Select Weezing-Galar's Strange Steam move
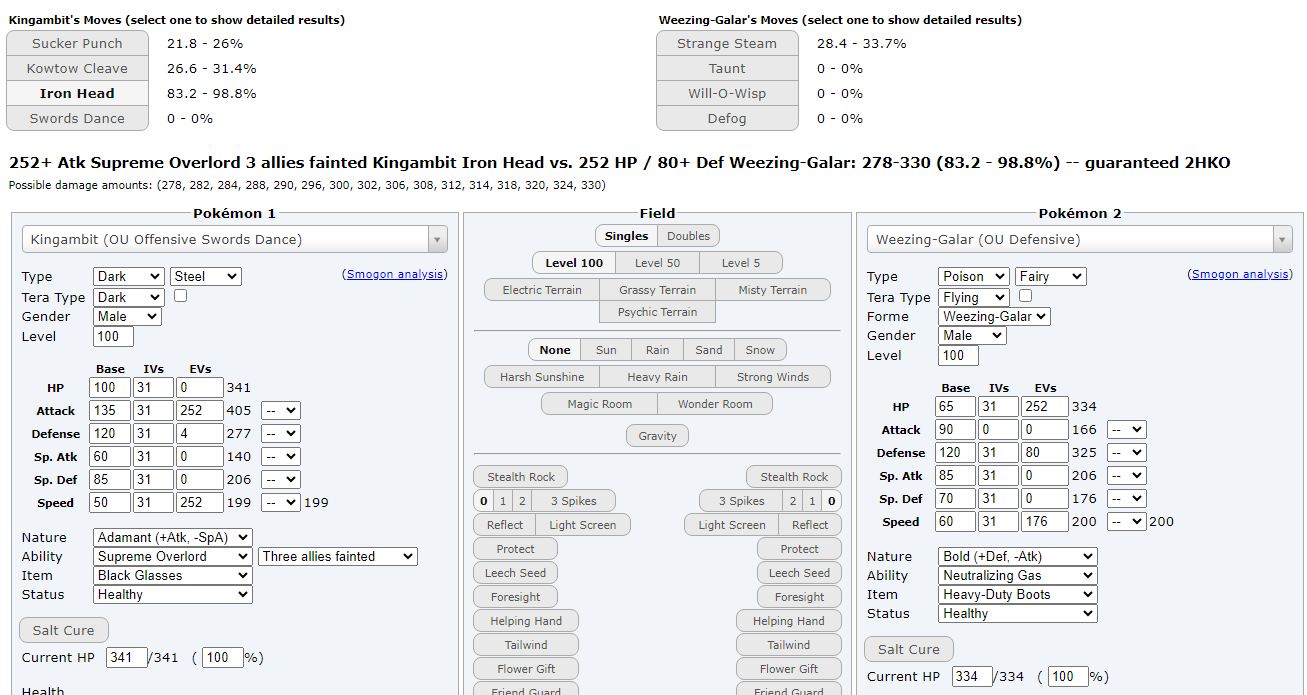 tap(727, 44)
